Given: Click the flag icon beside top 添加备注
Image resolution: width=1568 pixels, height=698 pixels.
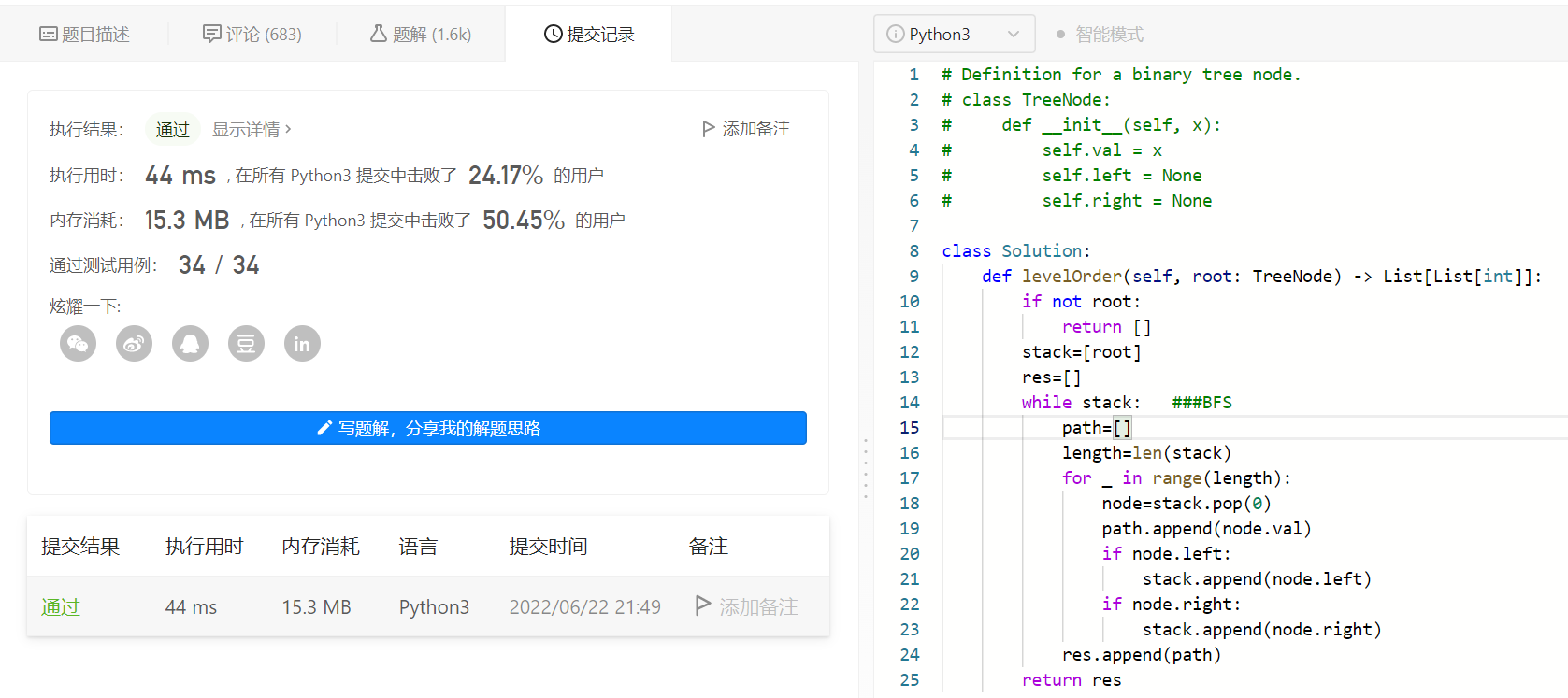Looking at the screenshot, I should coord(709,129).
